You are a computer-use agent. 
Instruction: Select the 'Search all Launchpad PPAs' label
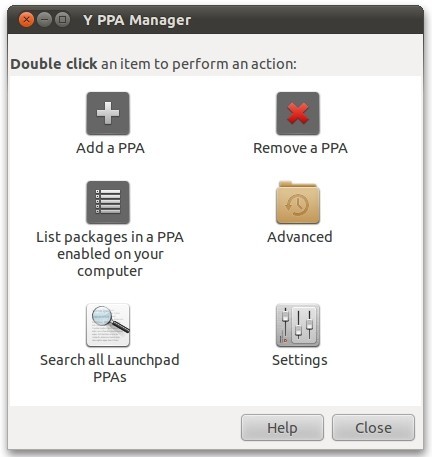point(110,368)
